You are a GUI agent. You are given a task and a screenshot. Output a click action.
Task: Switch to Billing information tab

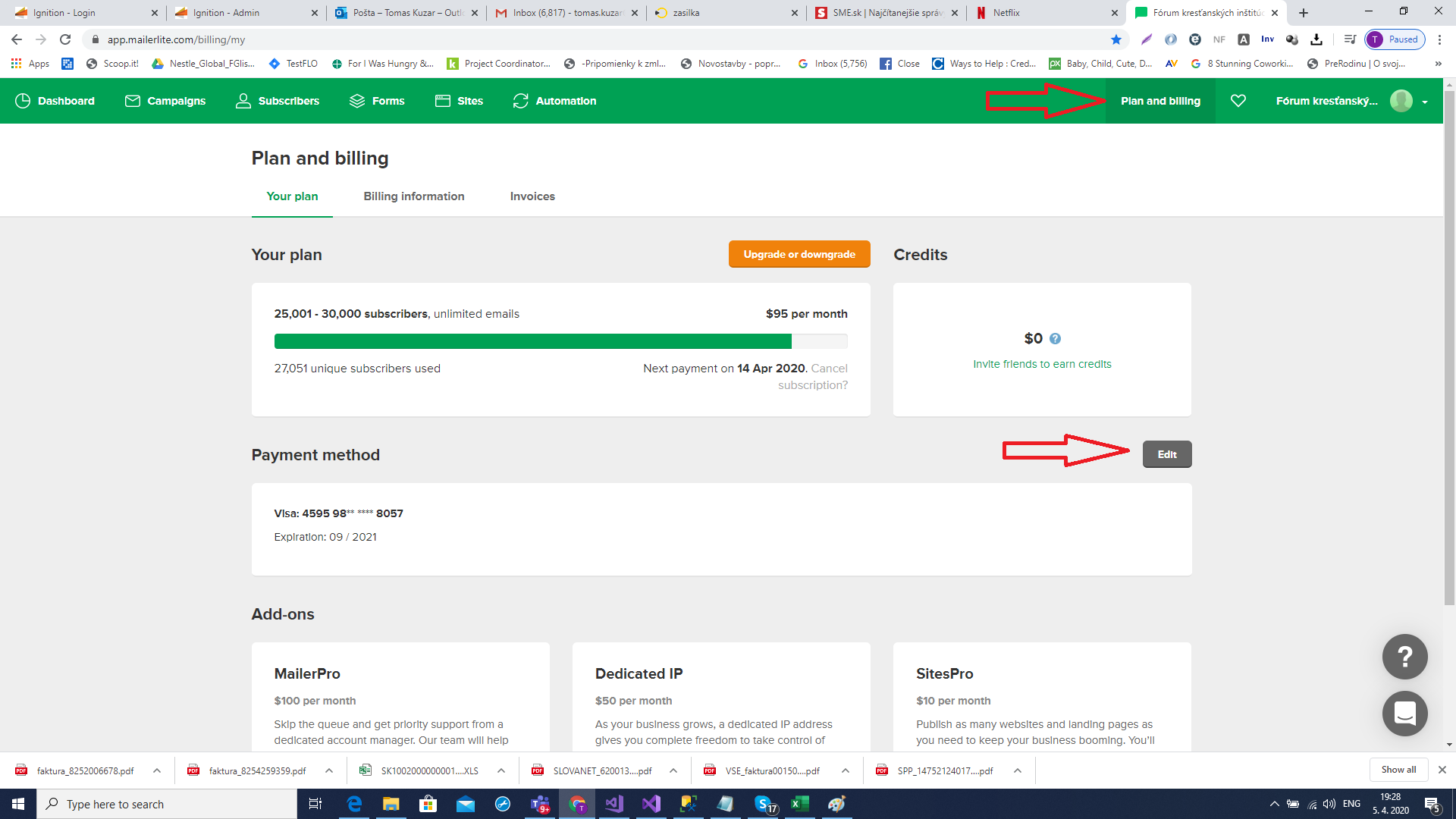[x=413, y=196]
